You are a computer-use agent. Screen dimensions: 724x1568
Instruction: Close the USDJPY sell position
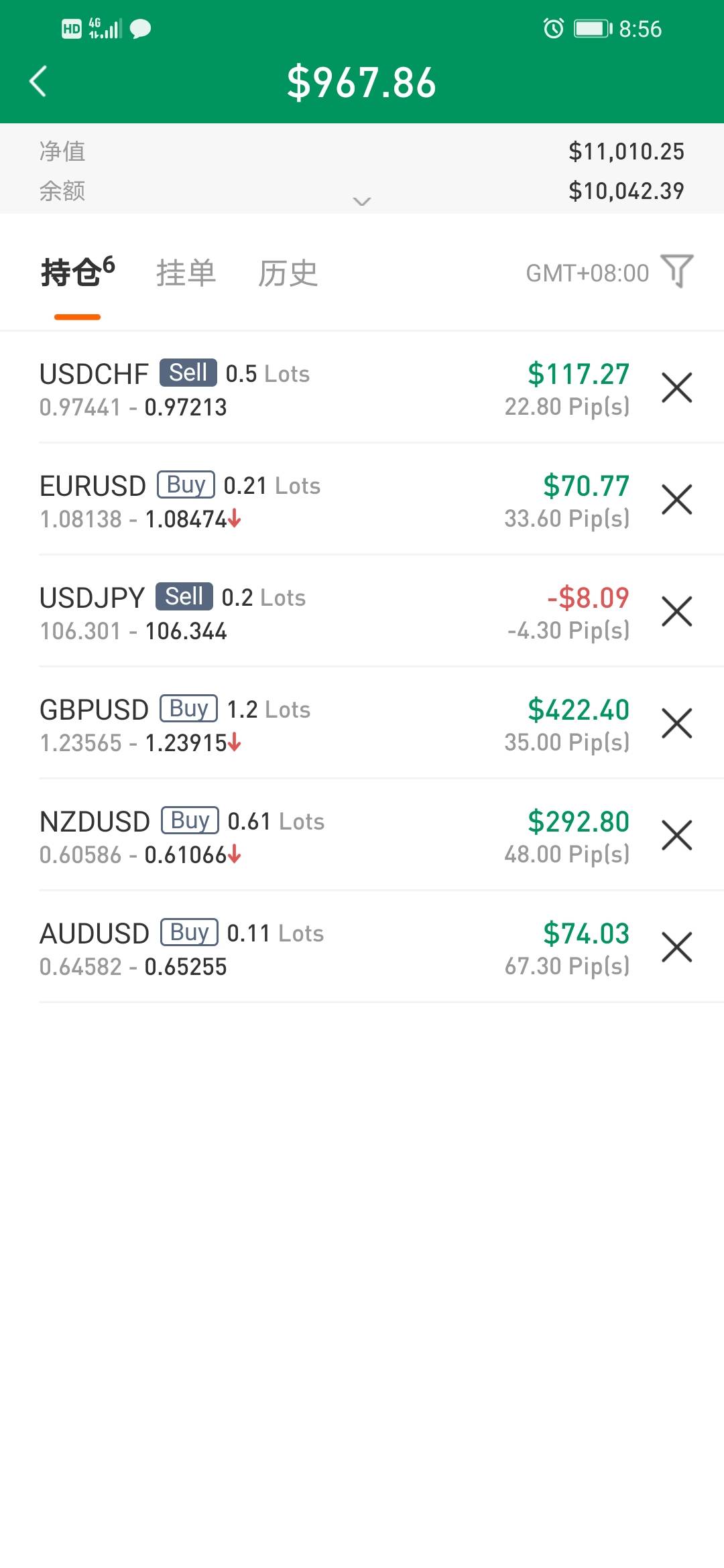point(676,612)
